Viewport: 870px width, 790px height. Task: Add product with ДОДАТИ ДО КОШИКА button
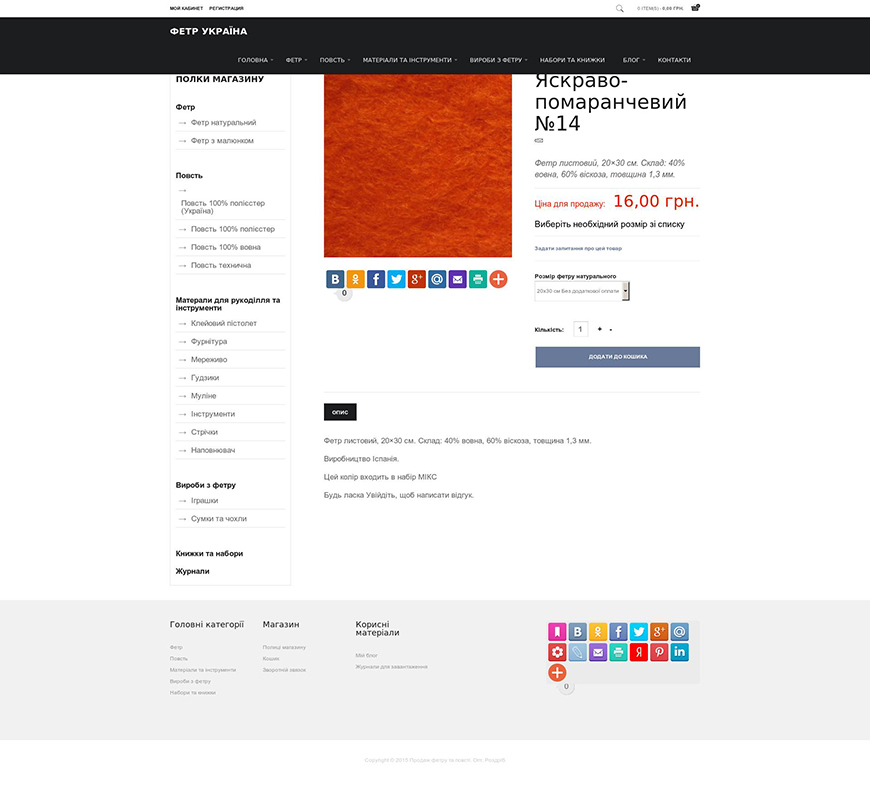(618, 357)
